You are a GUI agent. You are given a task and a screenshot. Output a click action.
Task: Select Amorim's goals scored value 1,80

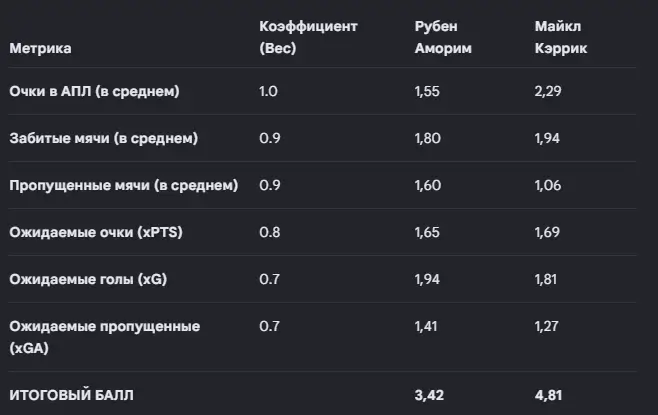click(428, 138)
